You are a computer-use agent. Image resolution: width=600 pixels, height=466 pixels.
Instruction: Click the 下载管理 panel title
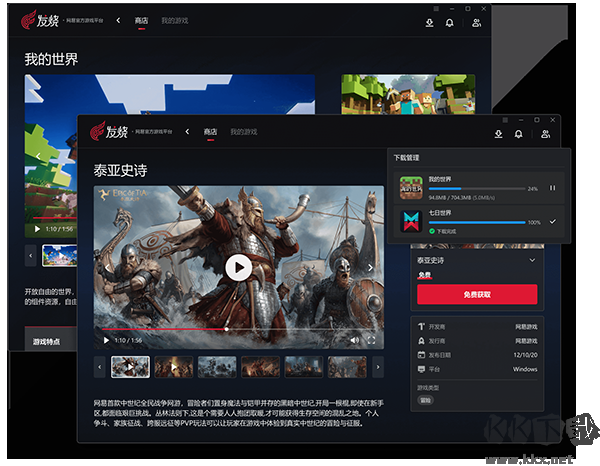click(x=406, y=158)
